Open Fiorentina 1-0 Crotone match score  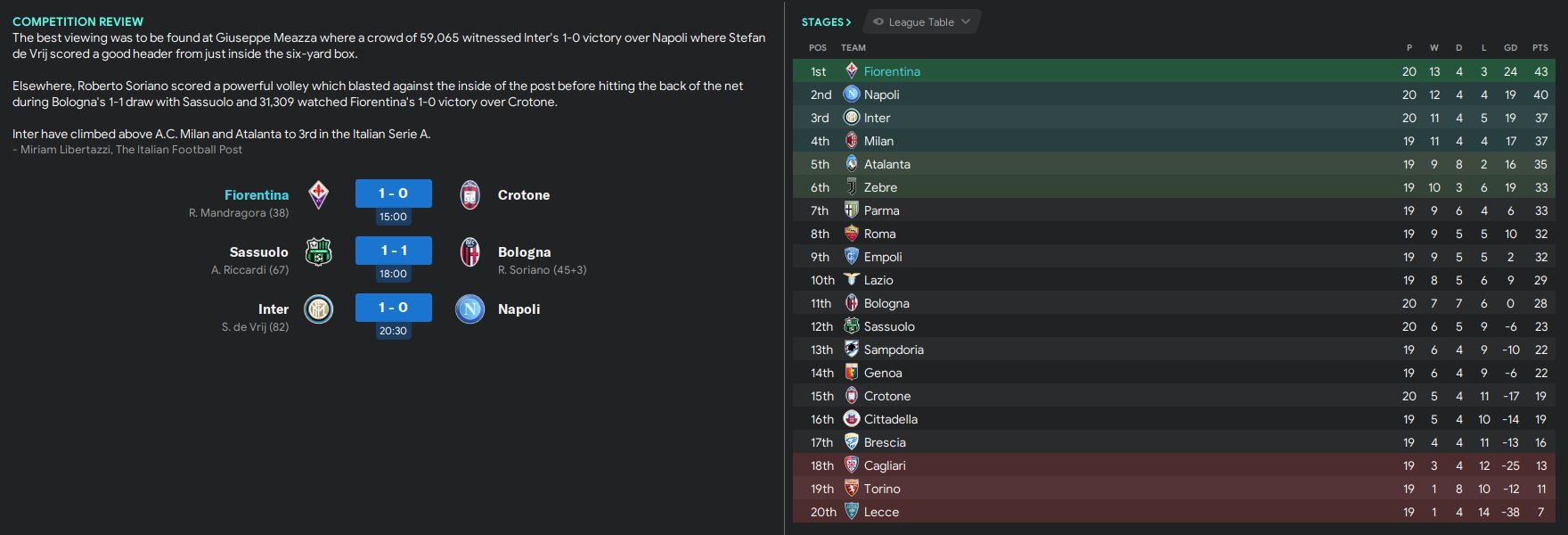coord(393,193)
